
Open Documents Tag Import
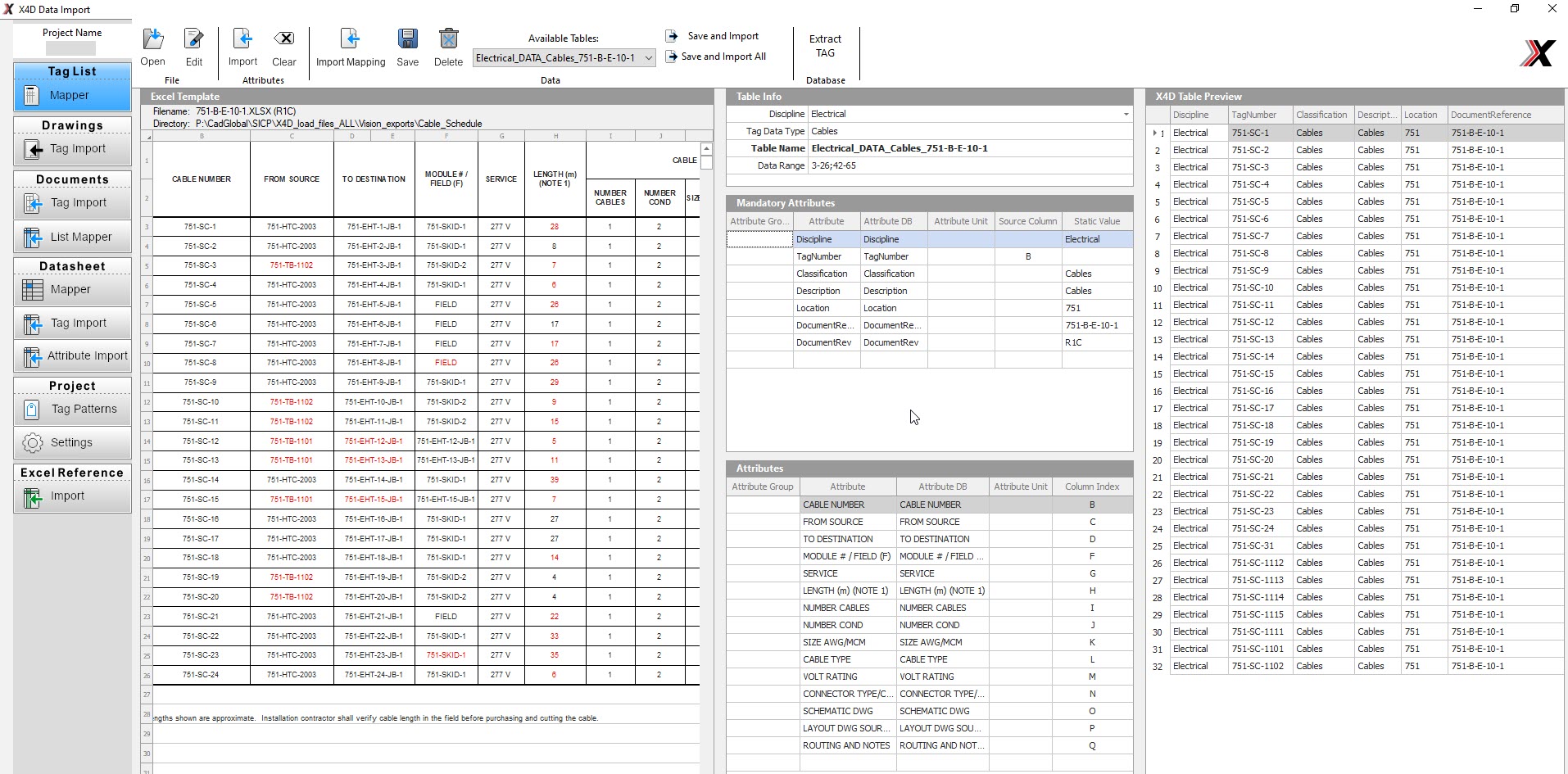pos(72,203)
